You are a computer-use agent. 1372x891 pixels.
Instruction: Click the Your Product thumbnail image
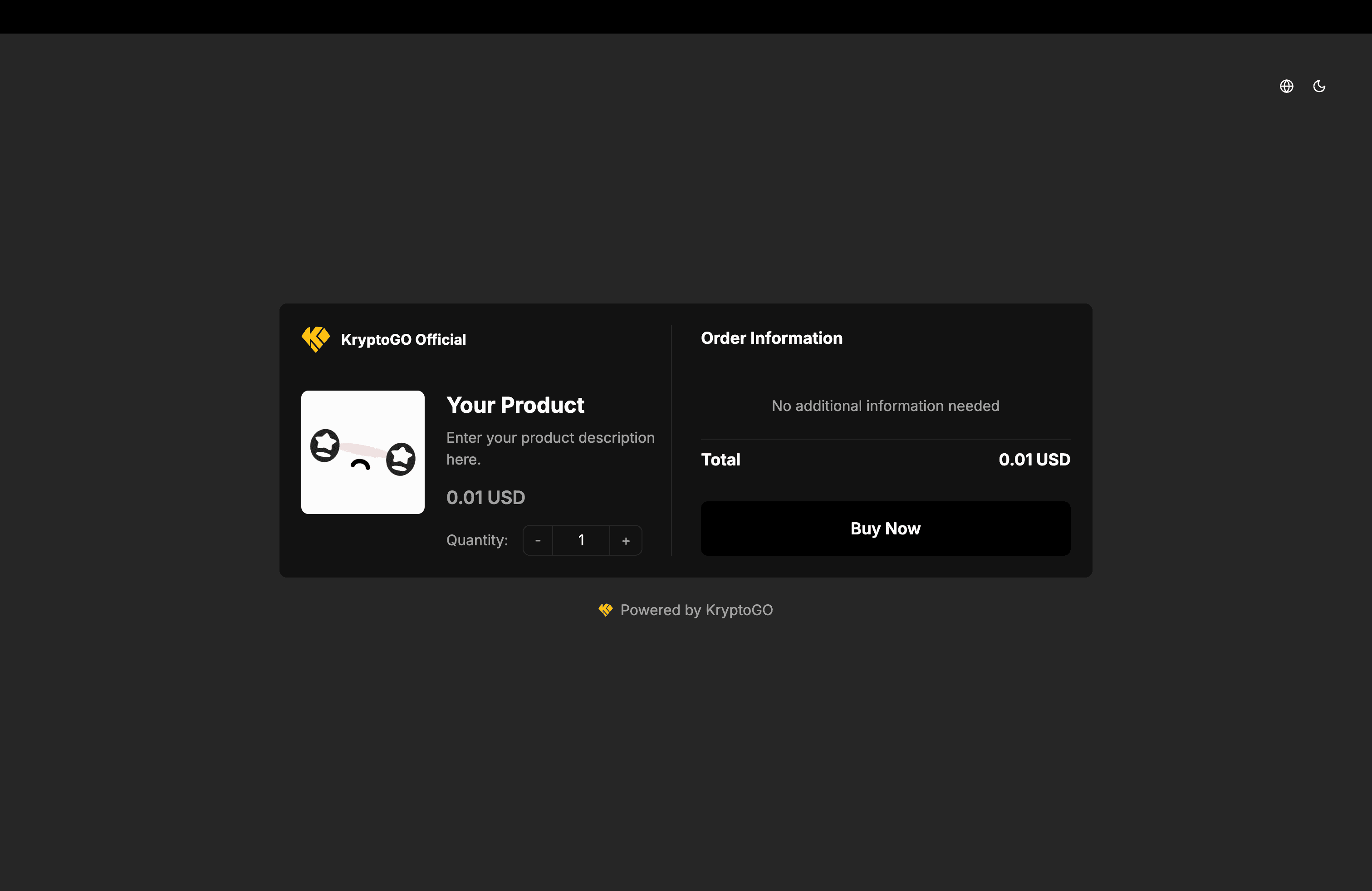(x=363, y=452)
